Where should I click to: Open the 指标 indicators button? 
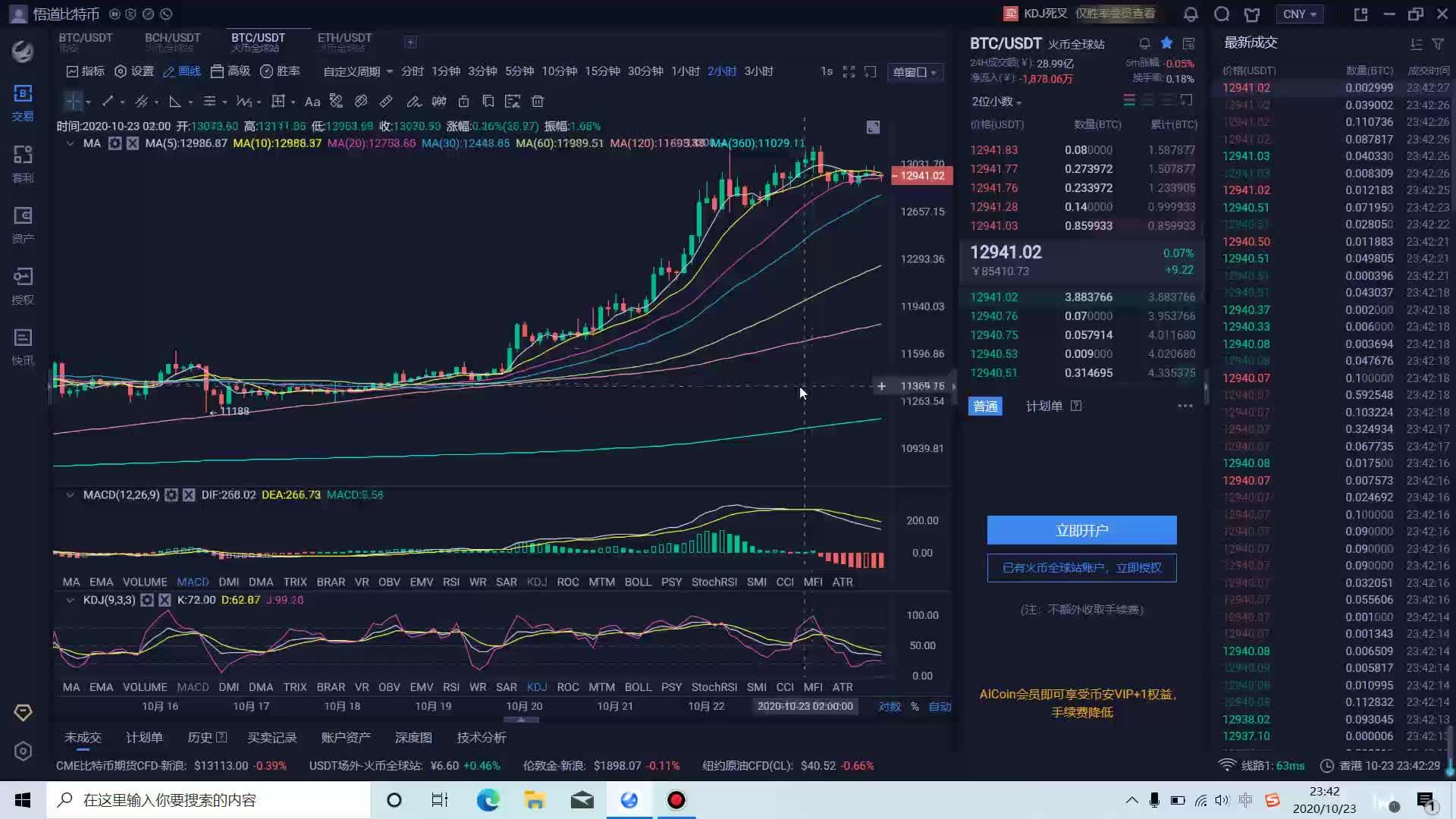click(86, 71)
